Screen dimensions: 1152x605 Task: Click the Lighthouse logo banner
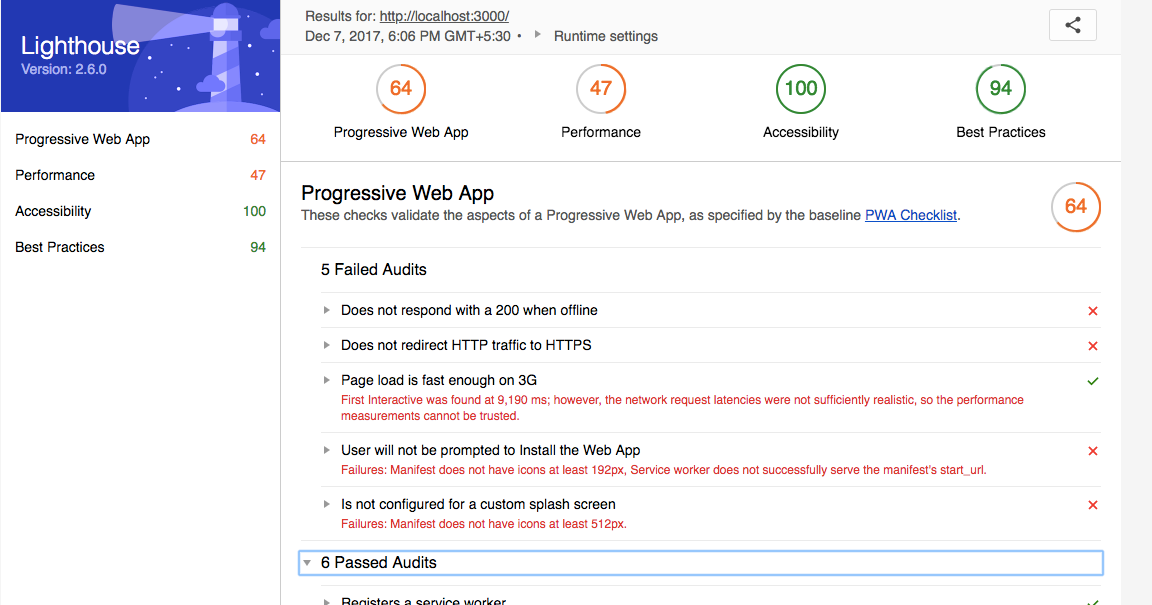click(x=140, y=56)
